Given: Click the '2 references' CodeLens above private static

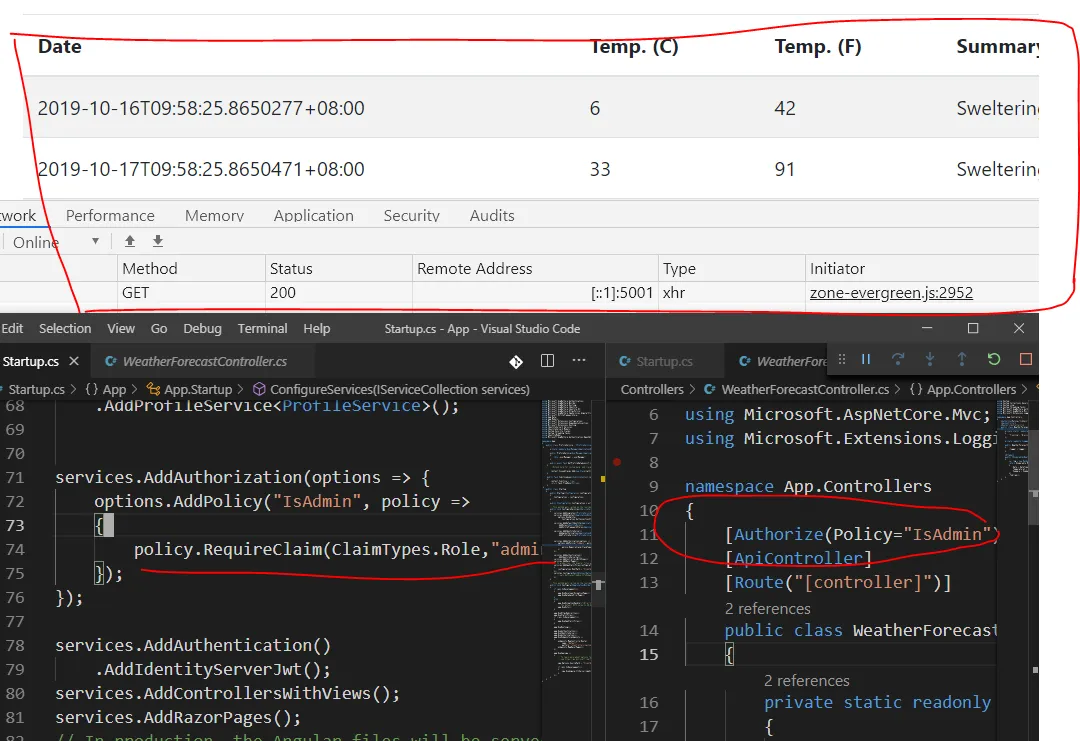Looking at the screenshot, I should point(807,680).
